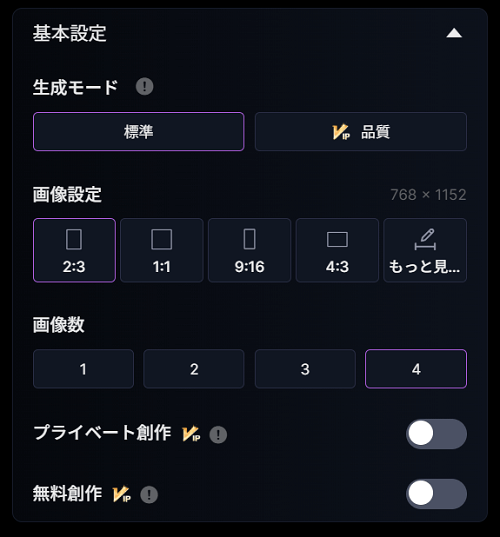This screenshot has width=500, height=537.
Task: Pick the 4:3 landscape aspect ratio
Action: pyautogui.click(x=337, y=250)
